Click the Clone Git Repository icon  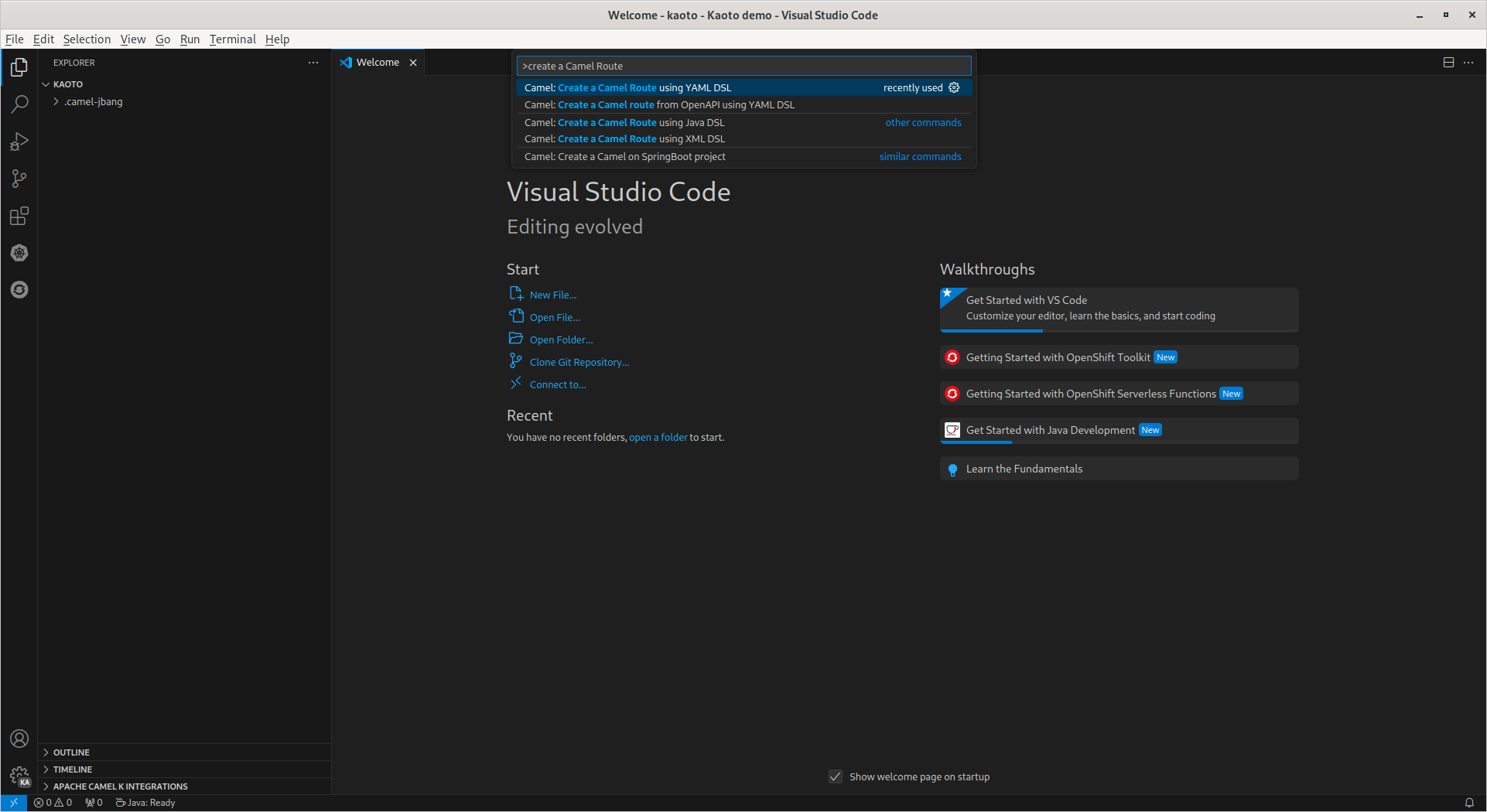[x=516, y=361]
